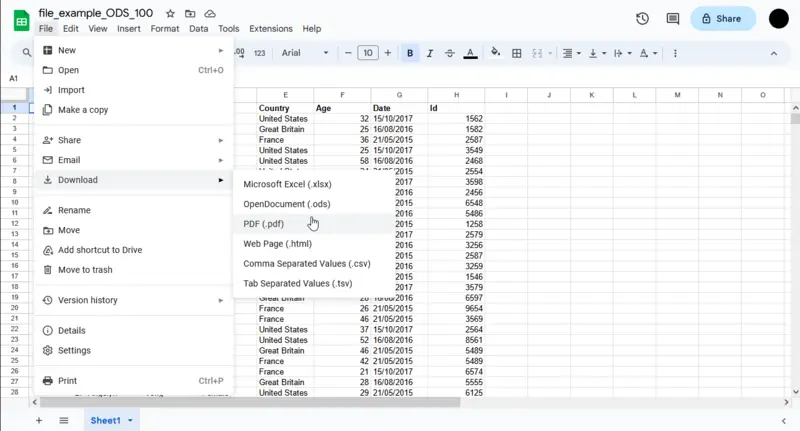Open Settings from the File menu
Screen dimensions: 800x431
click(x=134, y=350)
